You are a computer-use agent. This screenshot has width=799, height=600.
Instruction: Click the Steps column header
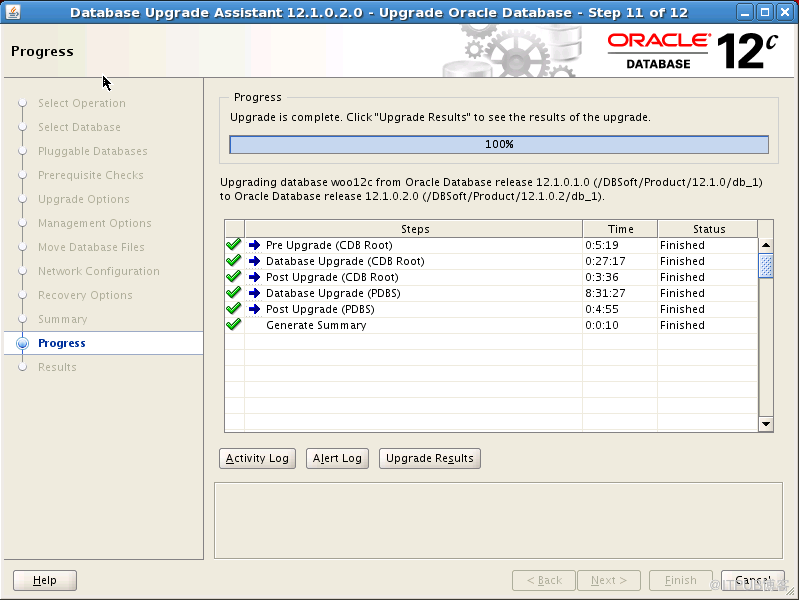pos(414,229)
